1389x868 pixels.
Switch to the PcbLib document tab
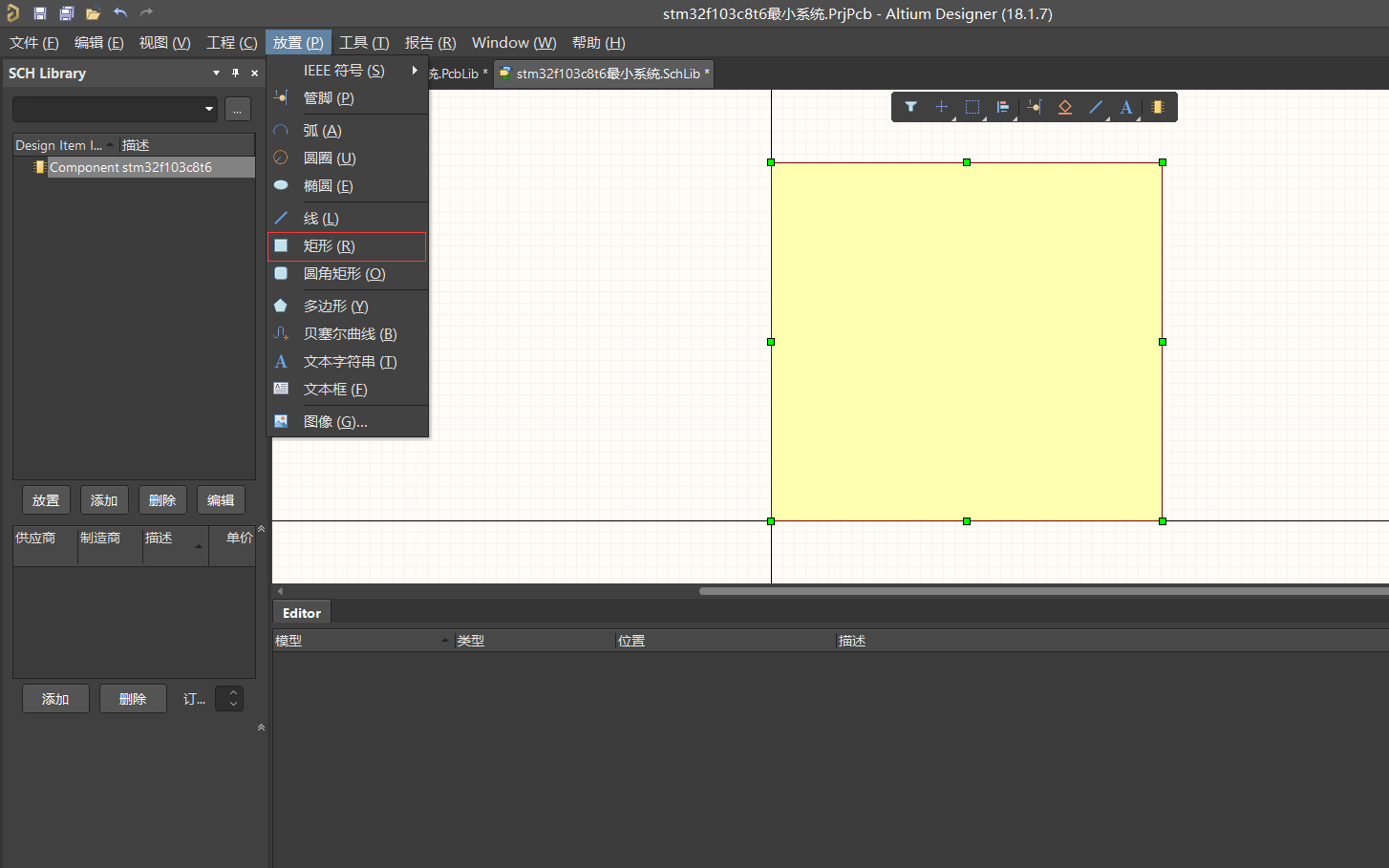tap(459, 74)
